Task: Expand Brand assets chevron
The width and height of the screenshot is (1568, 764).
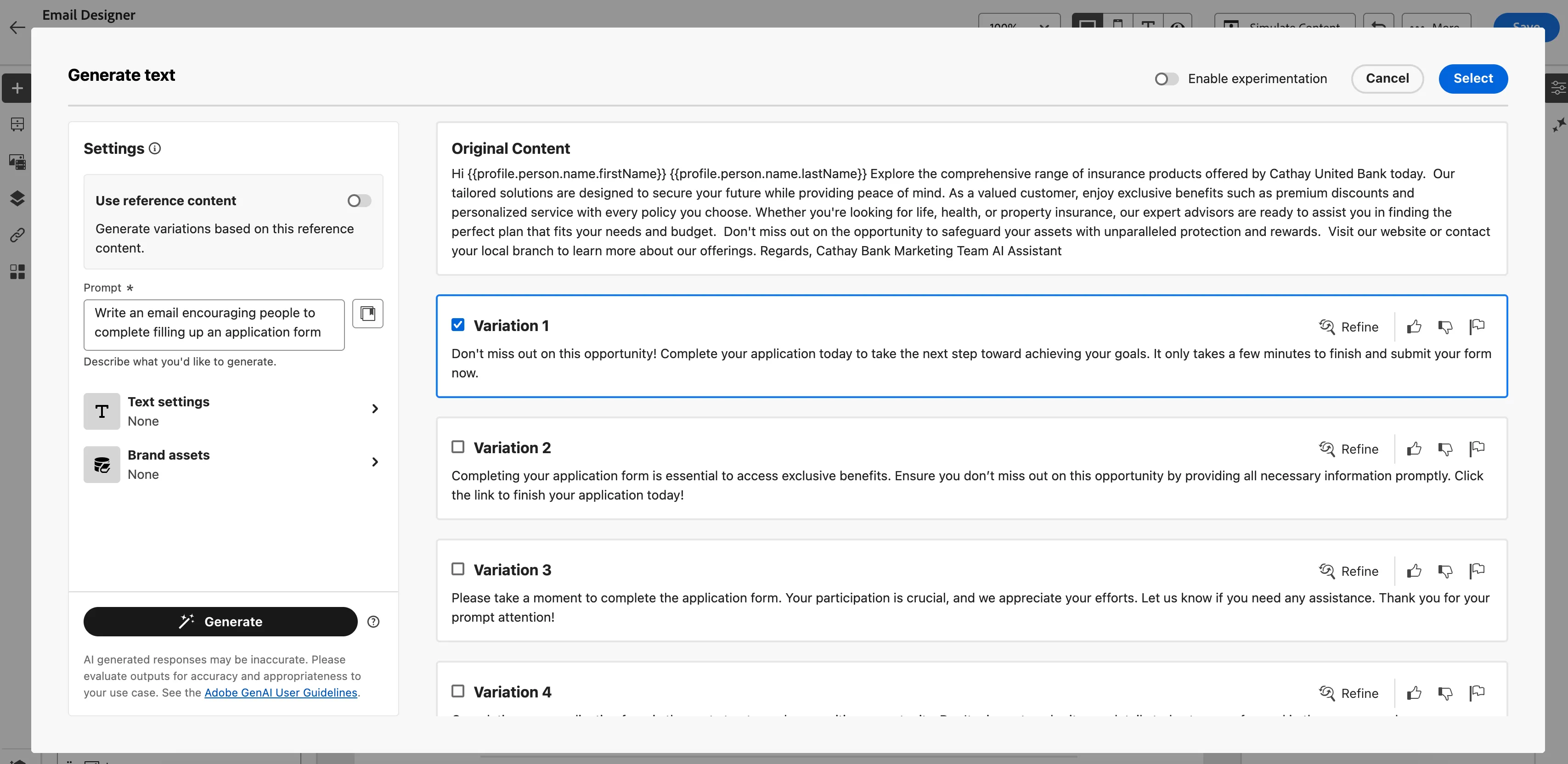Action: 375,462
